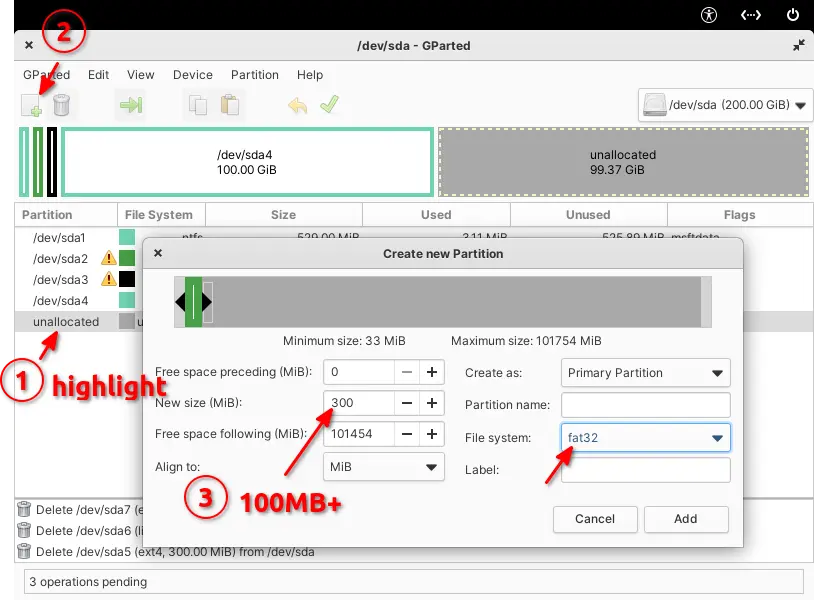Click the copy partition toolbar icon

(x=196, y=105)
